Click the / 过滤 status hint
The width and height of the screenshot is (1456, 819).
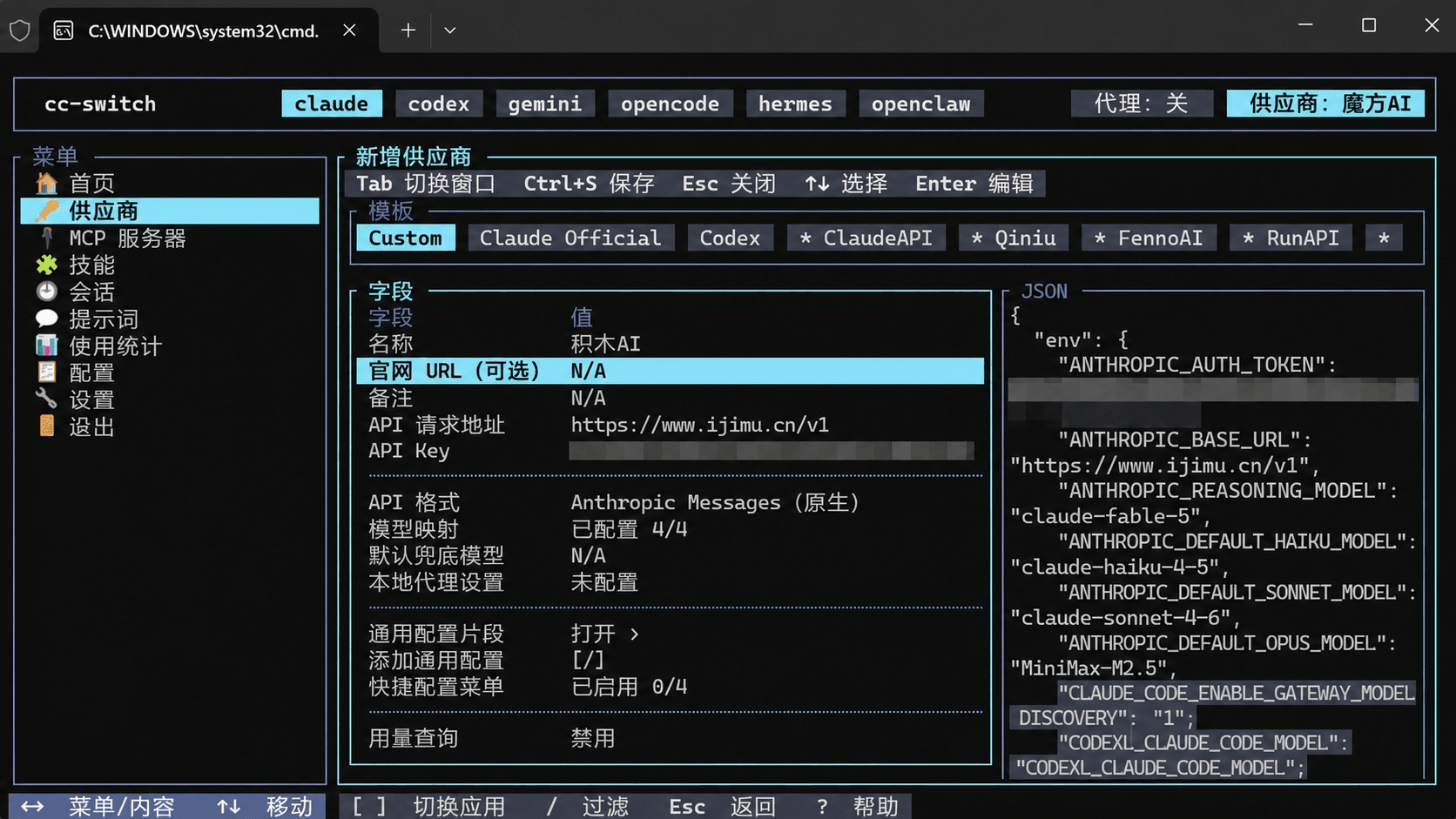pyautogui.click(x=588, y=807)
